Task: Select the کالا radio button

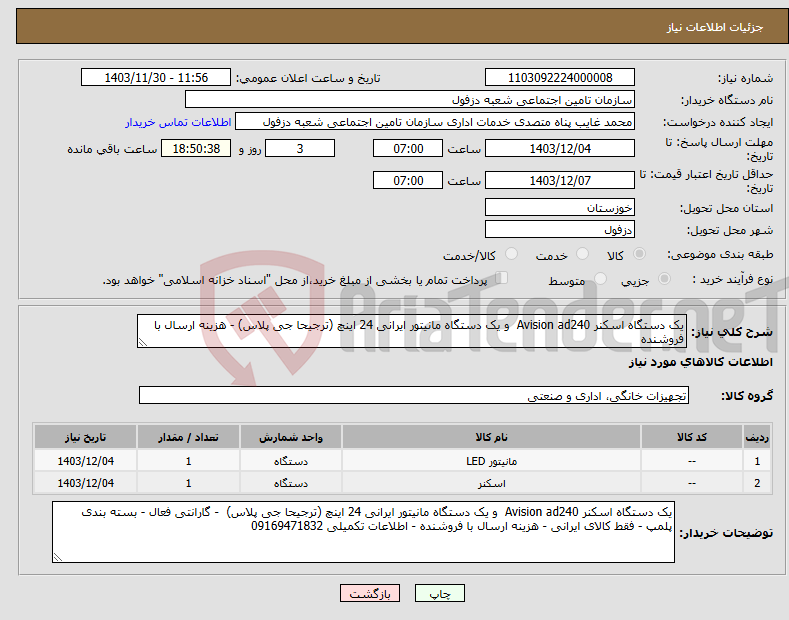Action: (x=639, y=254)
